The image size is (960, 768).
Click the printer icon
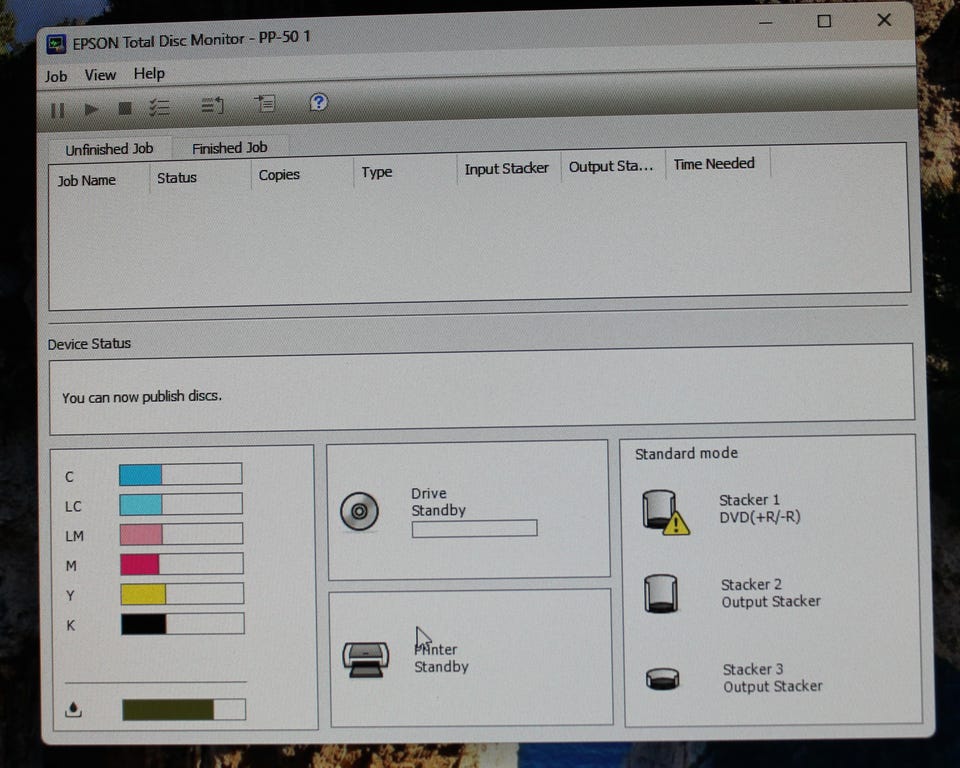[366, 659]
